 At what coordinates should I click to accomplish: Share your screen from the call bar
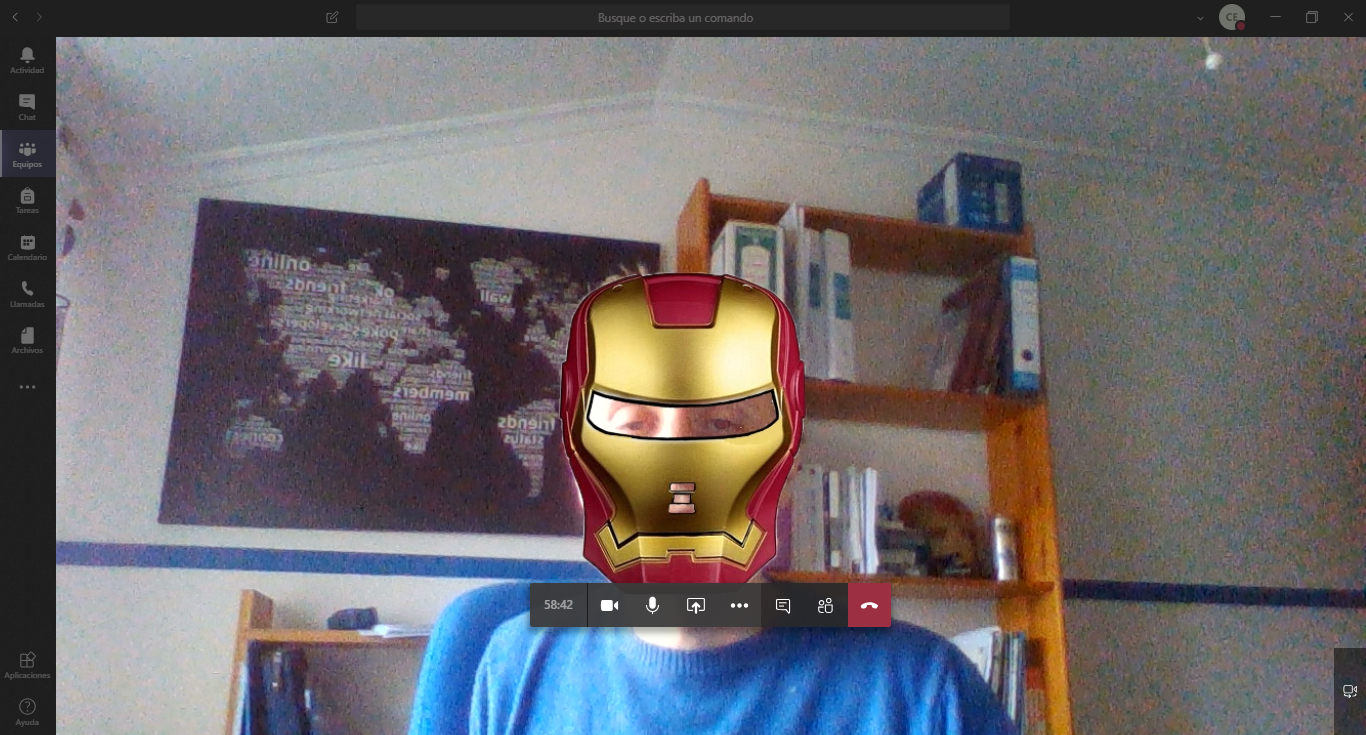(x=696, y=605)
